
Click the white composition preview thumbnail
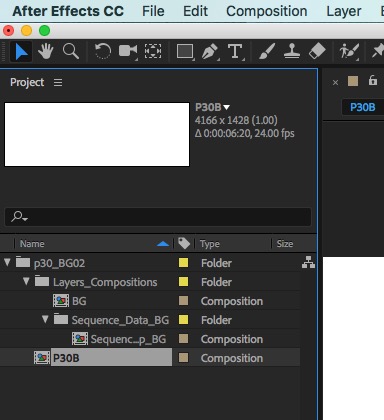pyautogui.click(x=97, y=134)
